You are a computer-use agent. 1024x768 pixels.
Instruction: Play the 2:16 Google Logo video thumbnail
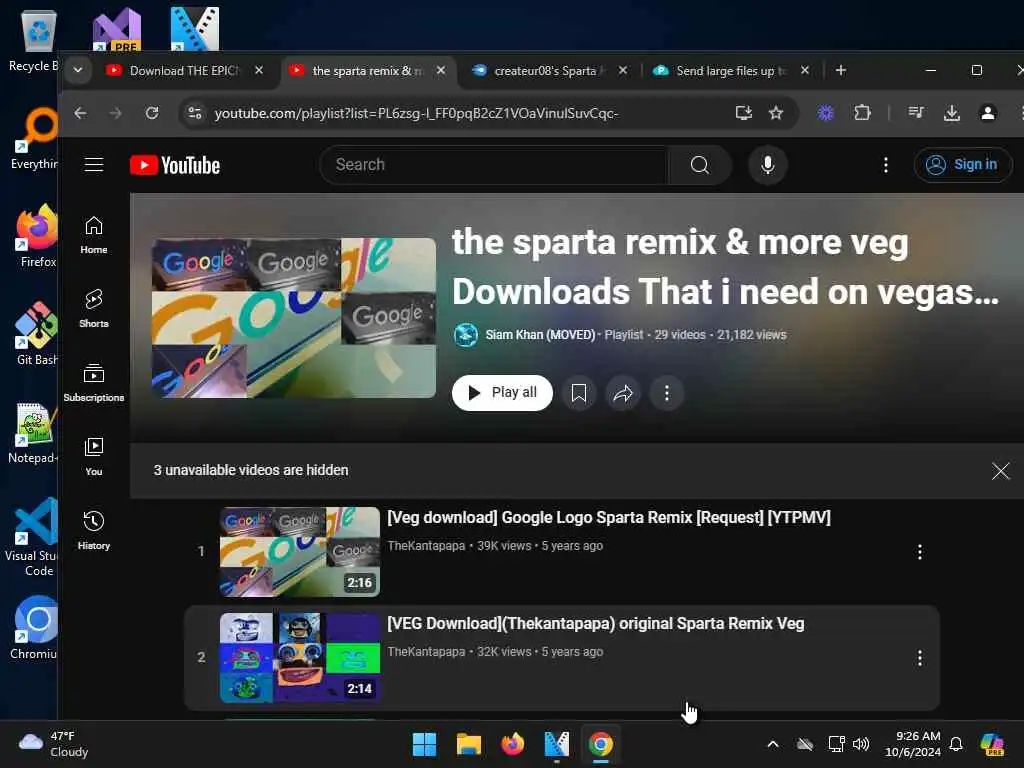[x=300, y=552]
